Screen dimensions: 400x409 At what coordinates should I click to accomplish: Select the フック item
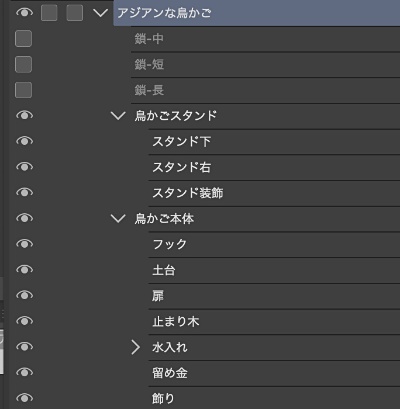[x=274, y=244]
